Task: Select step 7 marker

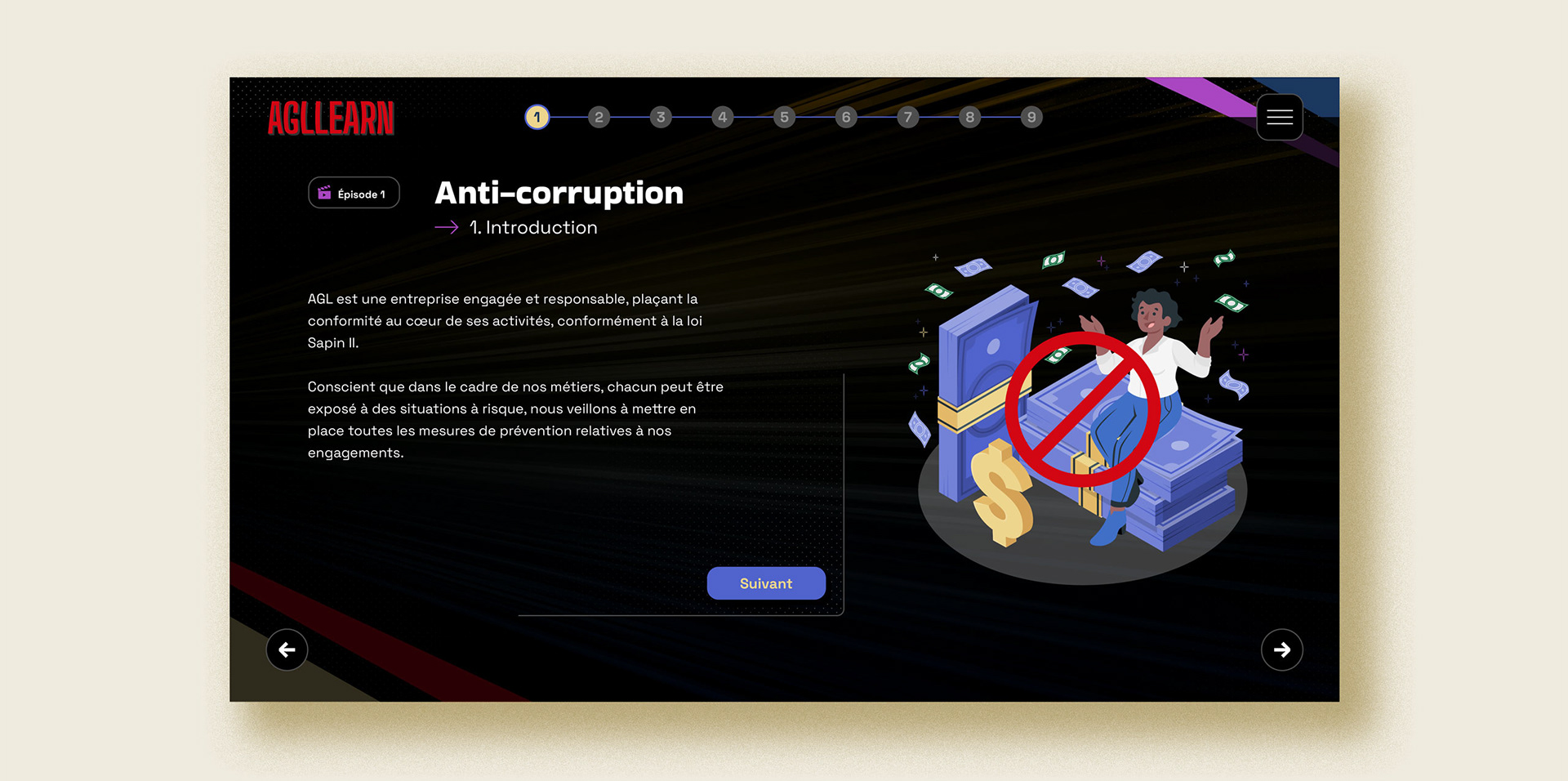Action: click(907, 118)
